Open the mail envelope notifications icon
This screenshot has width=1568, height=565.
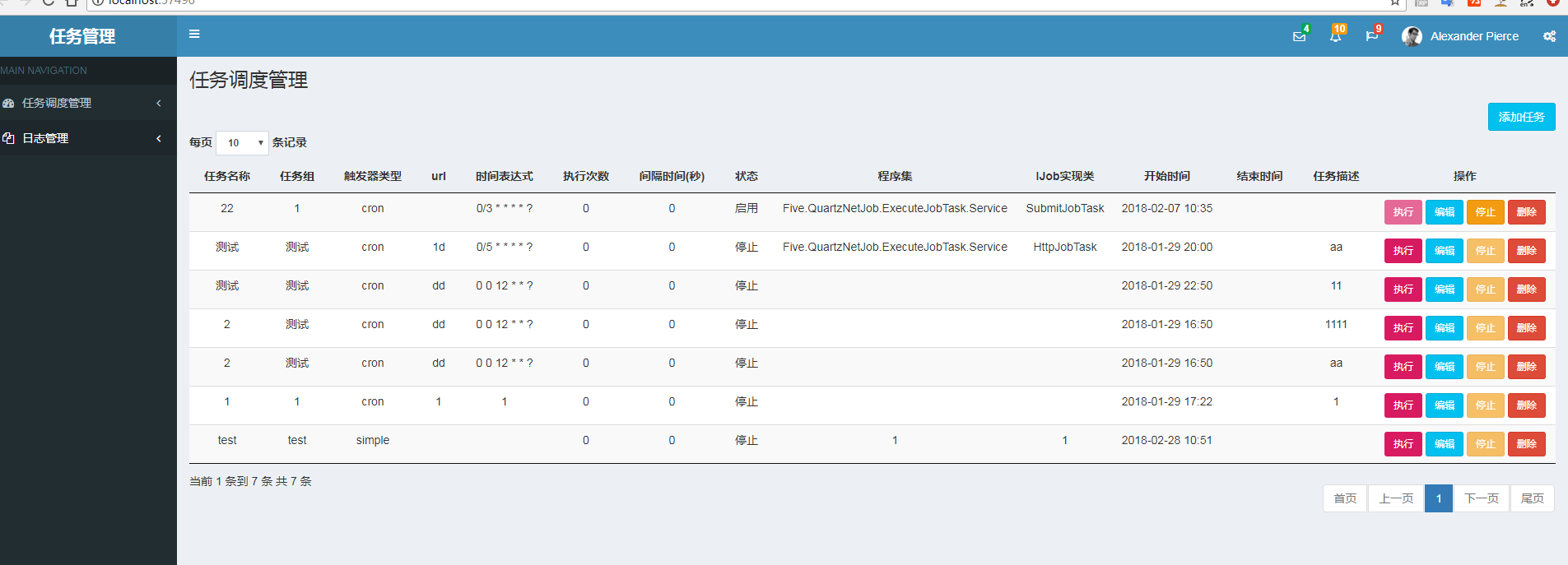pyautogui.click(x=1299, y=36)
